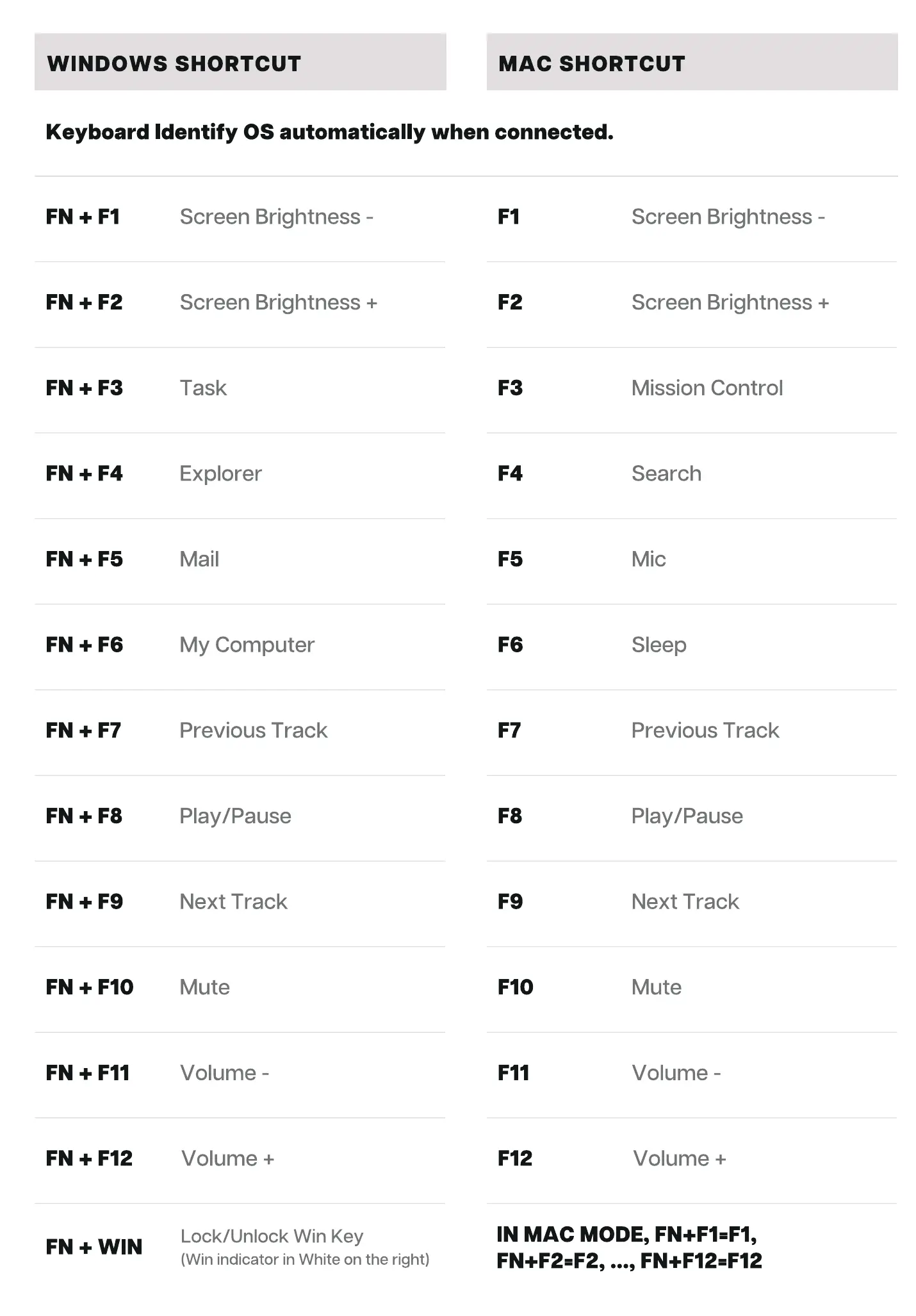The height and width of the screenshot is (1316, 916).
Task: Click the Mission Control description
Action: (707, 388)
